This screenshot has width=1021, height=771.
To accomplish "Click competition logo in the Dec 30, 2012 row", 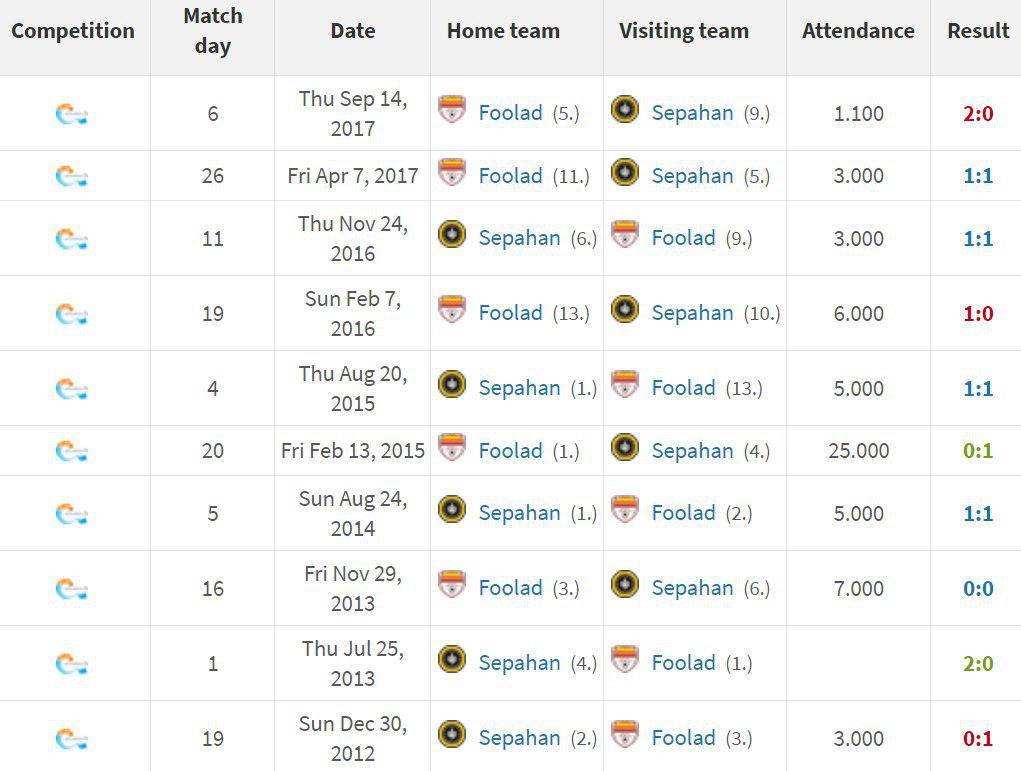I will (x=72, y=739).
